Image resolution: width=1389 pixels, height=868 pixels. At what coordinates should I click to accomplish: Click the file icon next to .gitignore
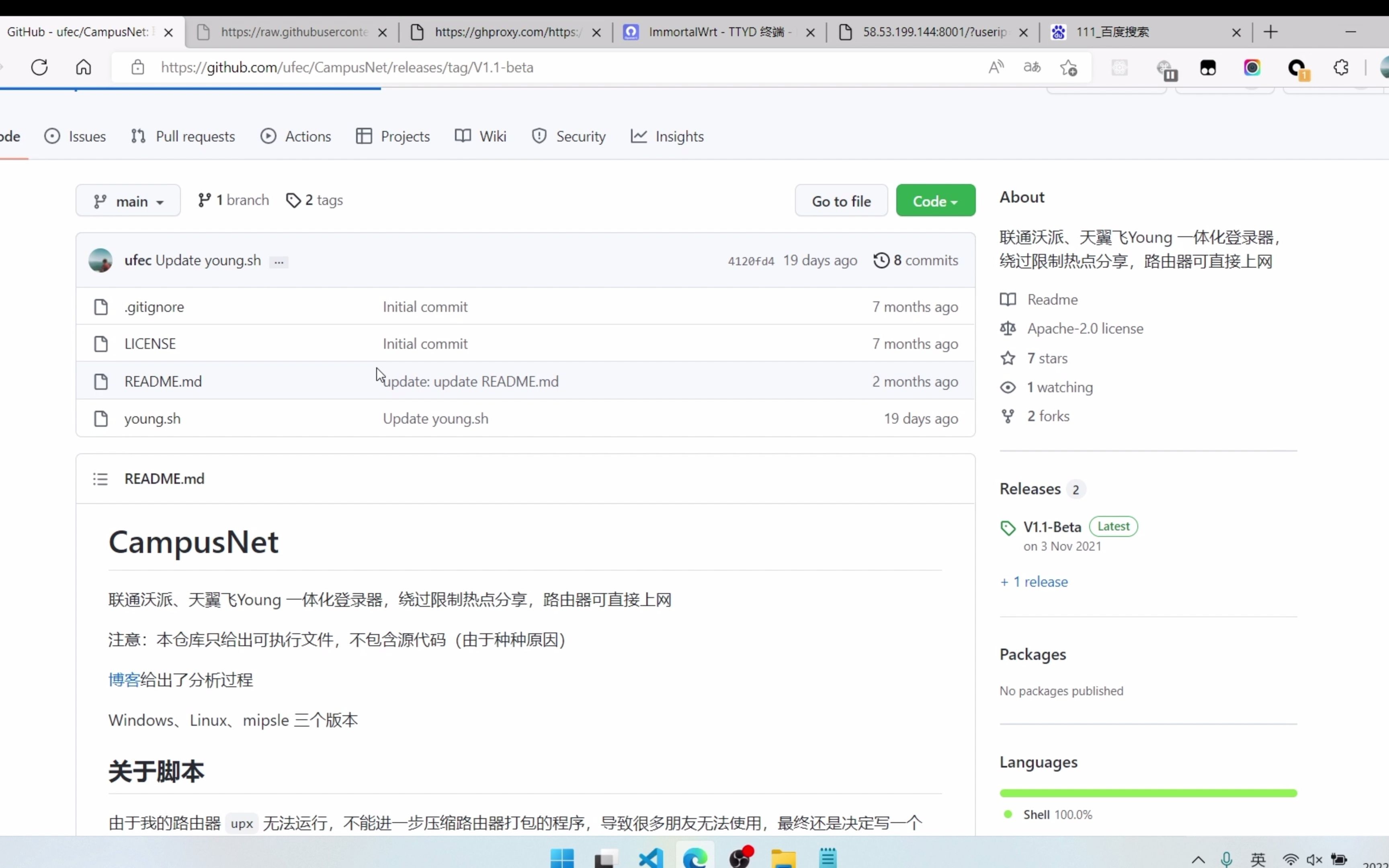coord(101,307)
